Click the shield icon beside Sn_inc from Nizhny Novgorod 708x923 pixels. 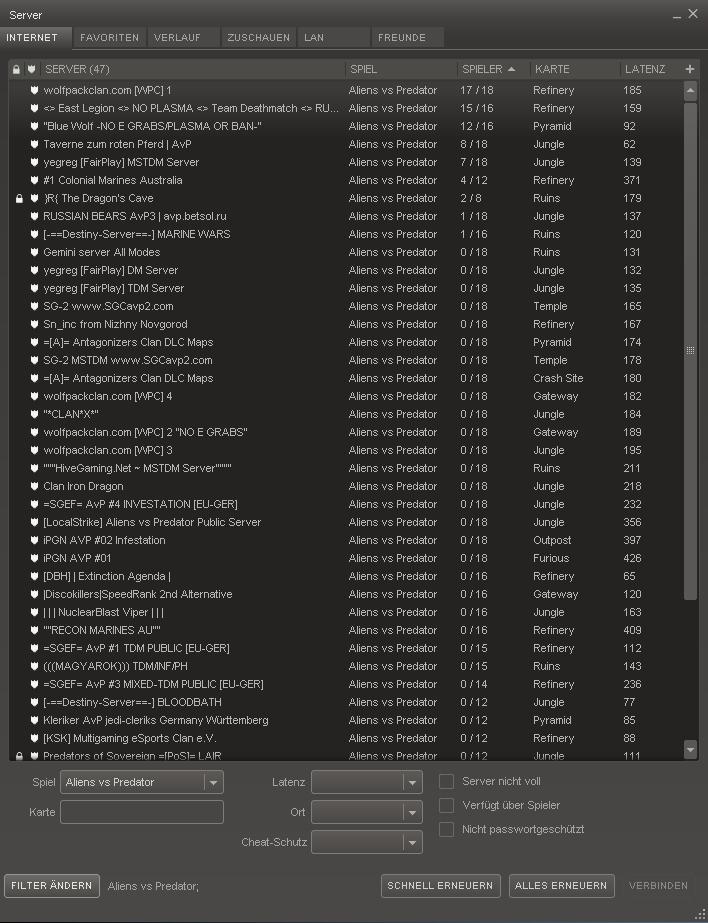(34, 324)
